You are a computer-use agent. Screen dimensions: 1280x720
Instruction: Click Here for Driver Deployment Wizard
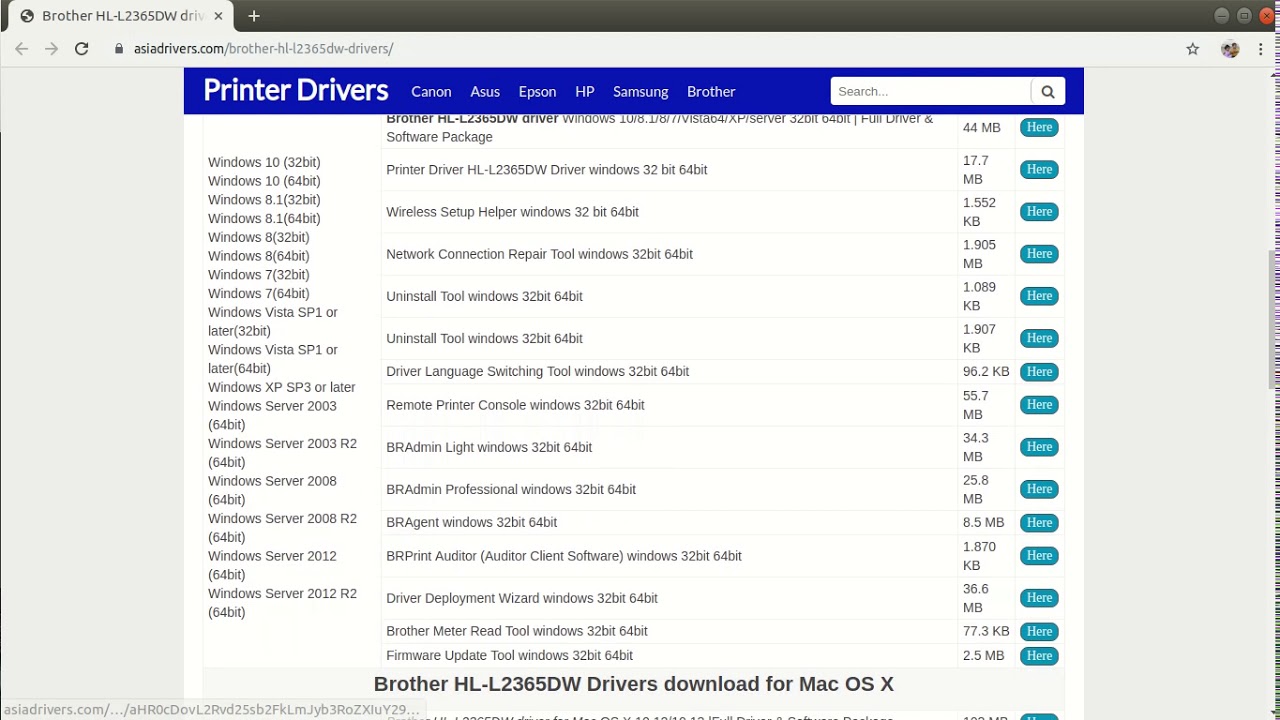click(1039, 597)
